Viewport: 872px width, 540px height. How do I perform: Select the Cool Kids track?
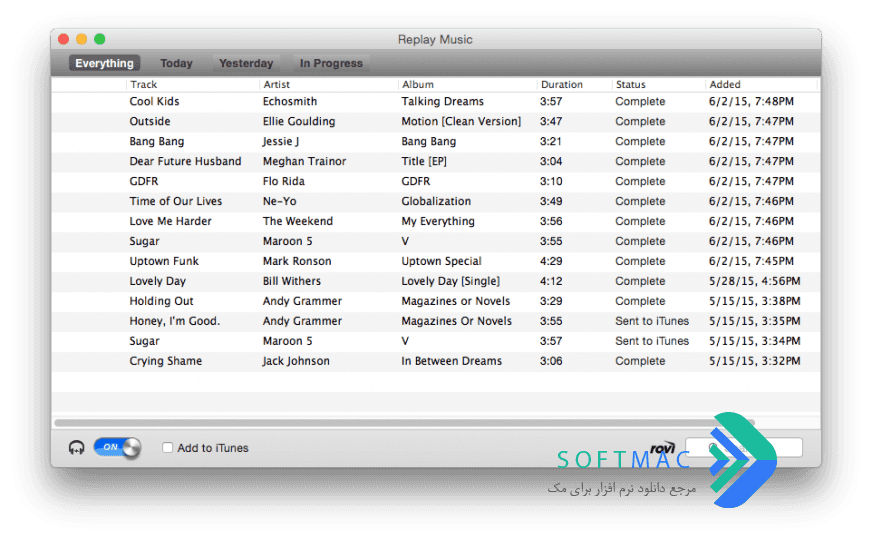(154, 101)
